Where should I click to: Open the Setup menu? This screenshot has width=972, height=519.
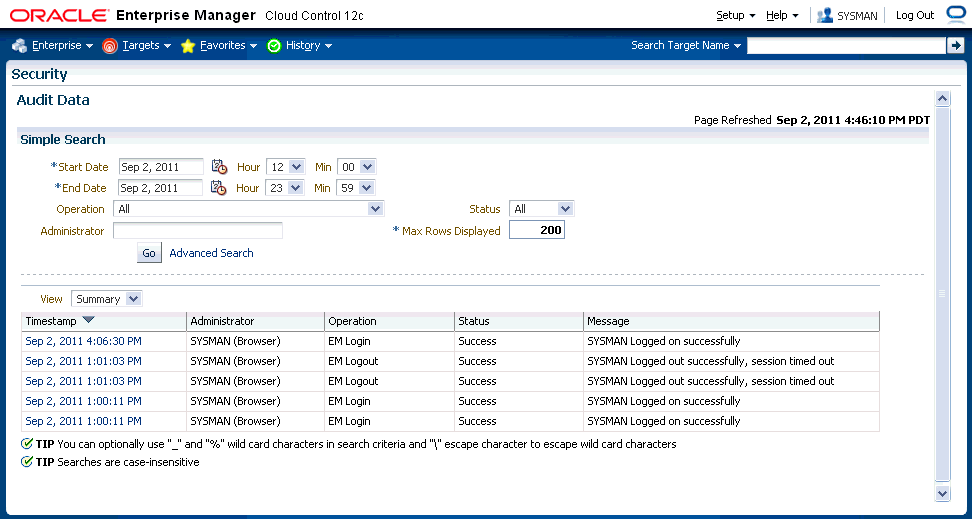736,16
